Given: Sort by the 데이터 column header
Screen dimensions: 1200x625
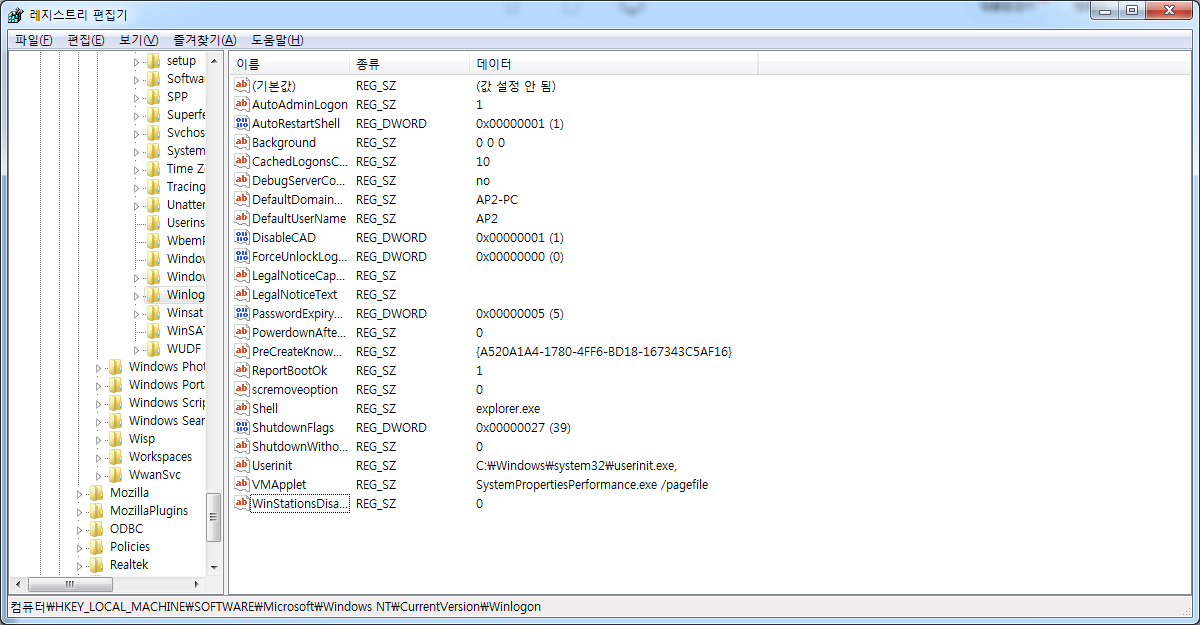Looking at the screenshot, I should 614,64.
